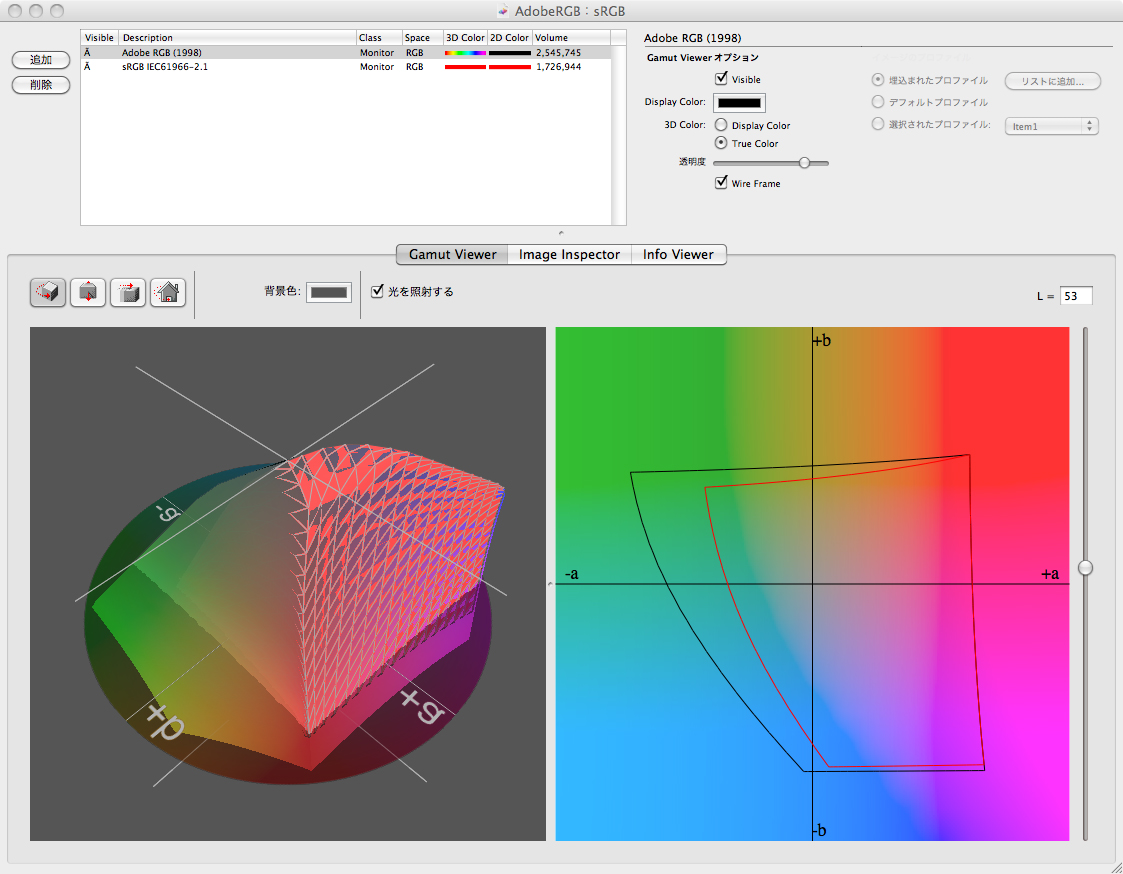Select the move/pan cube tool
The height and width of the screenshot is (874, 1123).
click(x=128, y=292)
